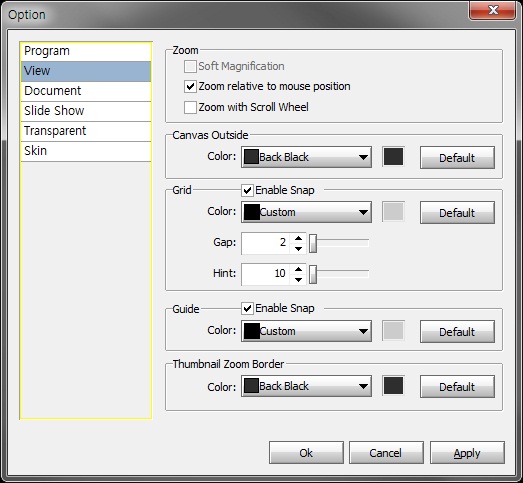Uncheck Enable Snap in Grid section

pyautogui.click(x=247, y=190)
